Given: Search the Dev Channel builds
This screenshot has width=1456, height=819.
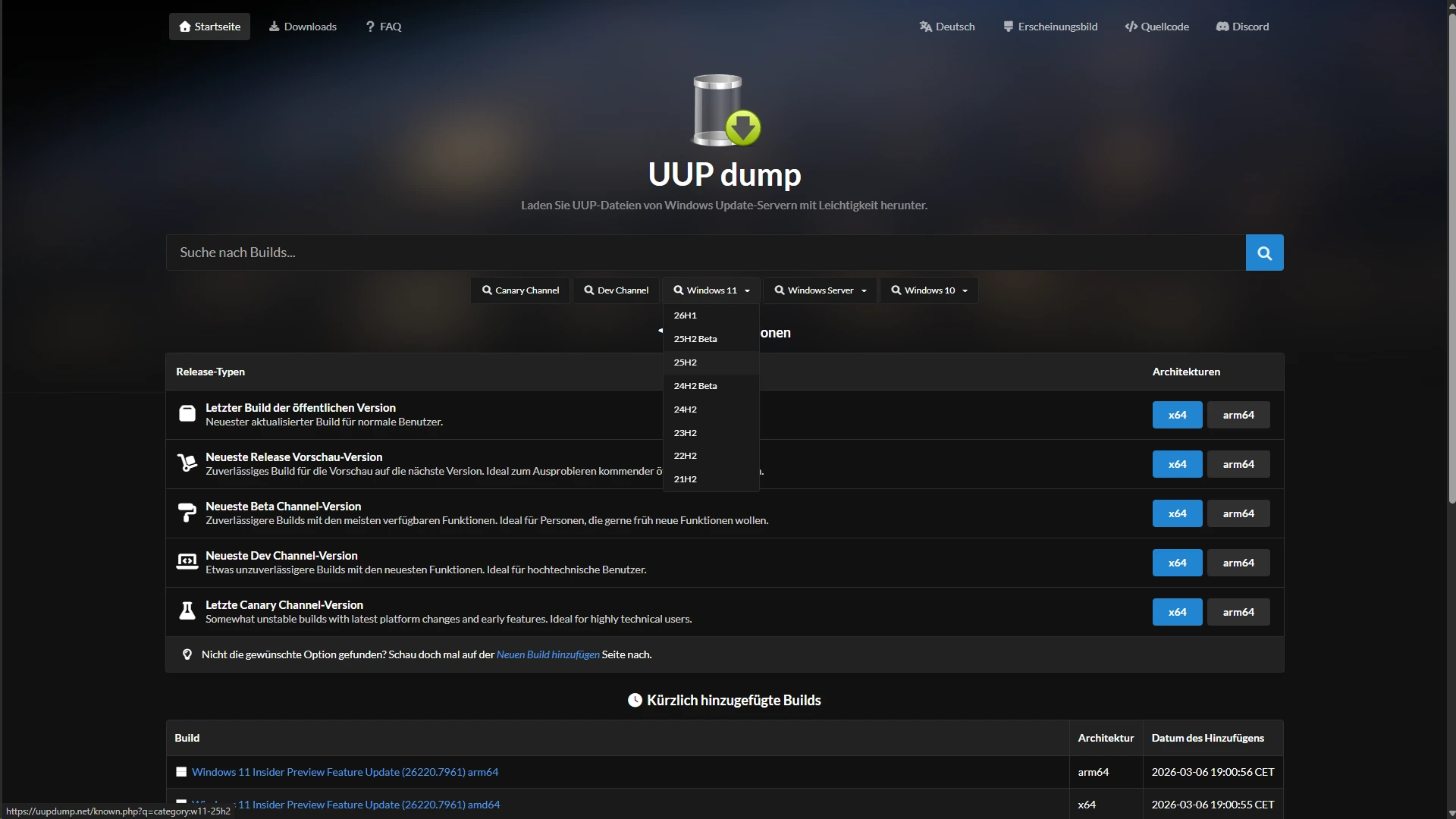Looking at the screenshot, I should (617, 290).
